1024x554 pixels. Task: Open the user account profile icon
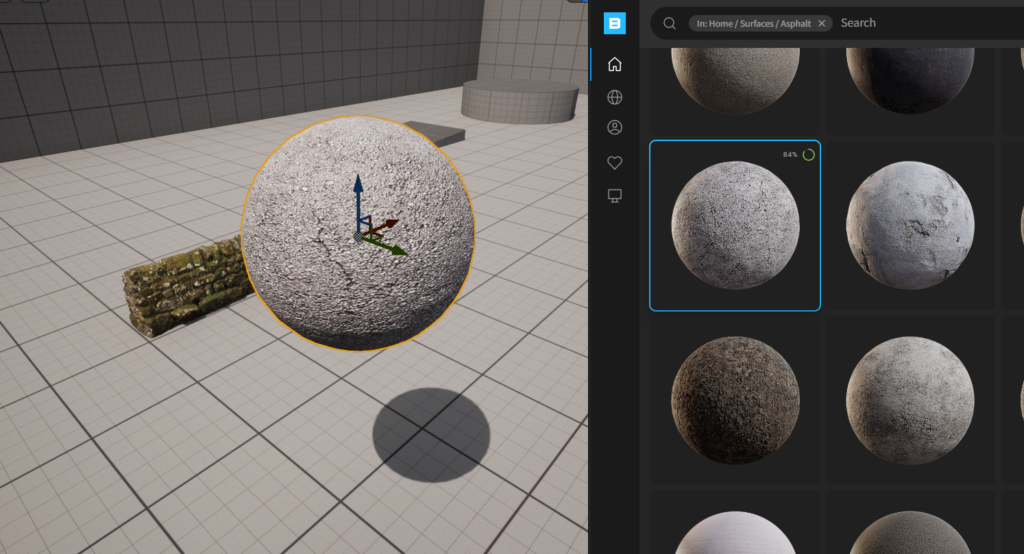(x=615, y=127)
